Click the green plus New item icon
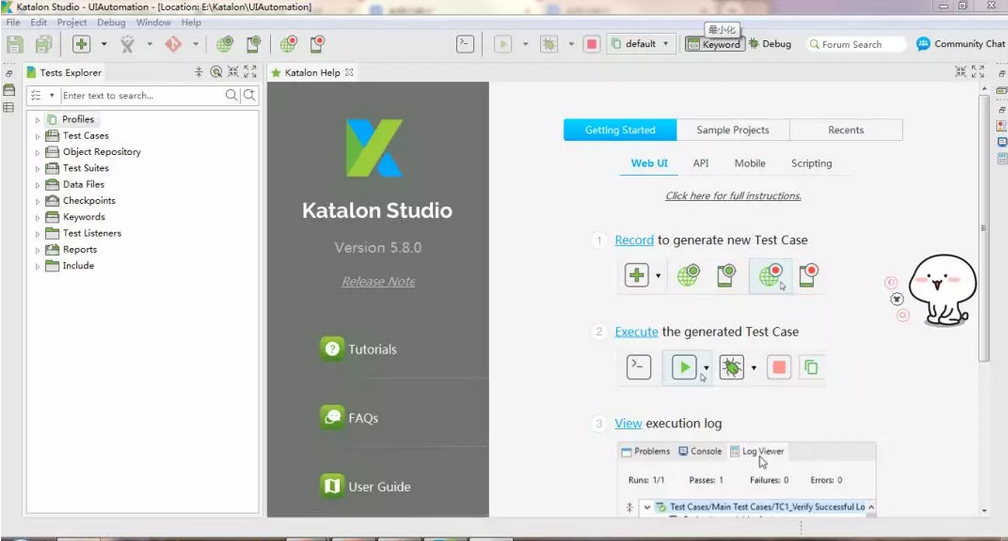The height and width of the screenshot is (541, 1008). 81,44
